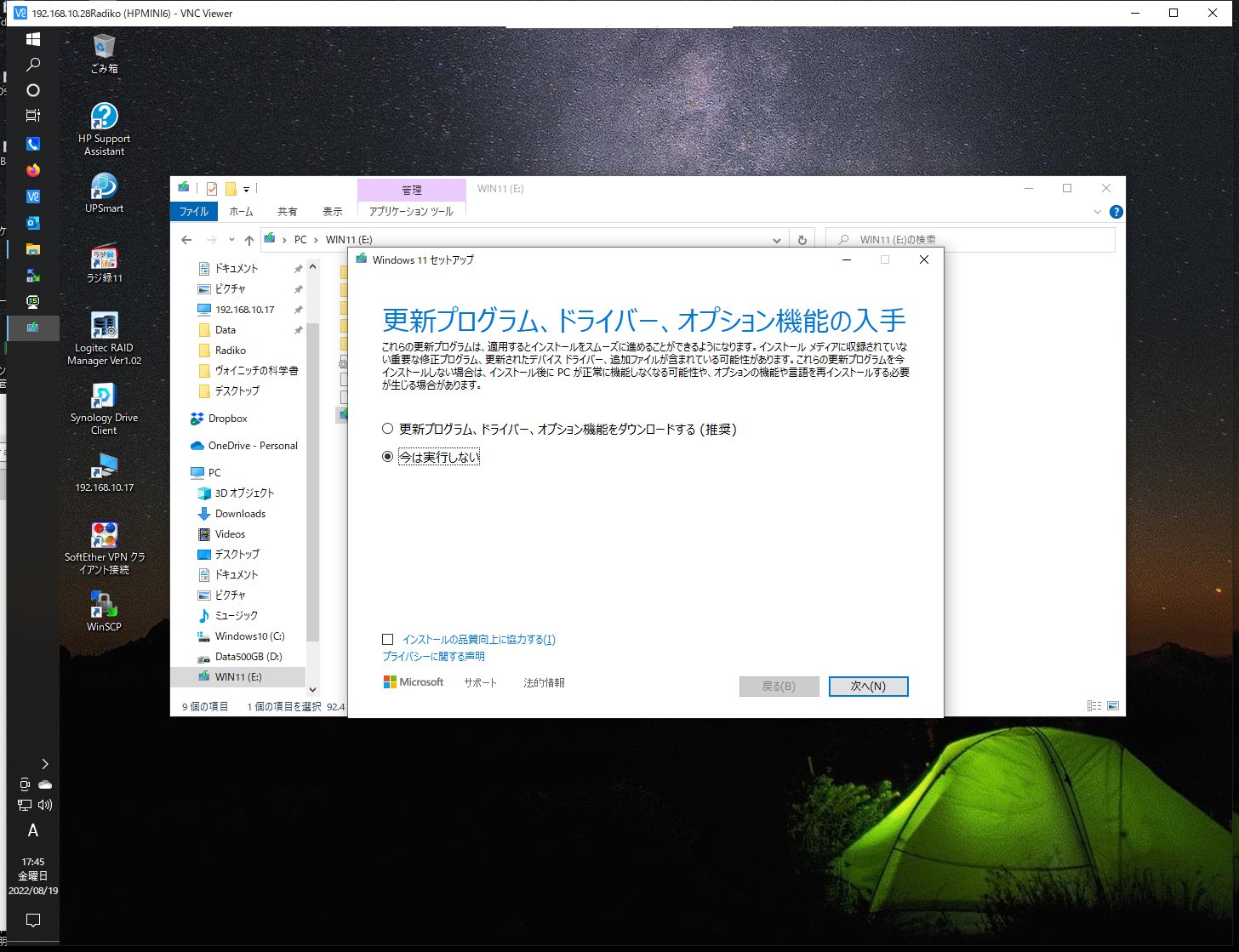The image size is (1239, 952).
Task: Open the ごみ箱 recycle bin desktop icon
Action: [x=104, y=54]
